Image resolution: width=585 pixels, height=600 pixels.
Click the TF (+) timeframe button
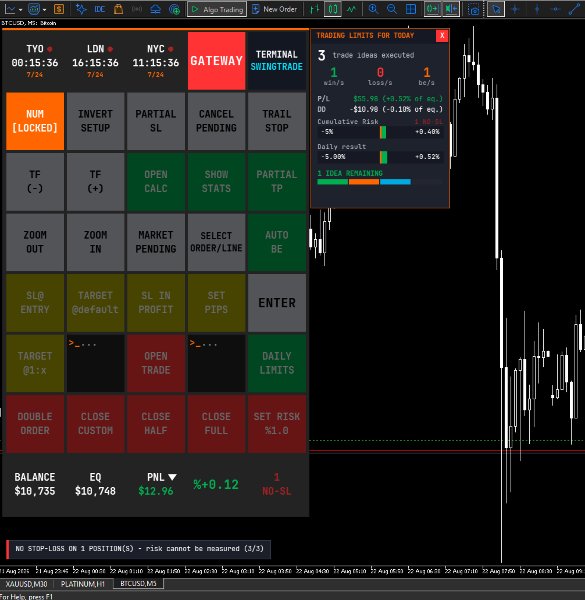(x=95, y=181)
